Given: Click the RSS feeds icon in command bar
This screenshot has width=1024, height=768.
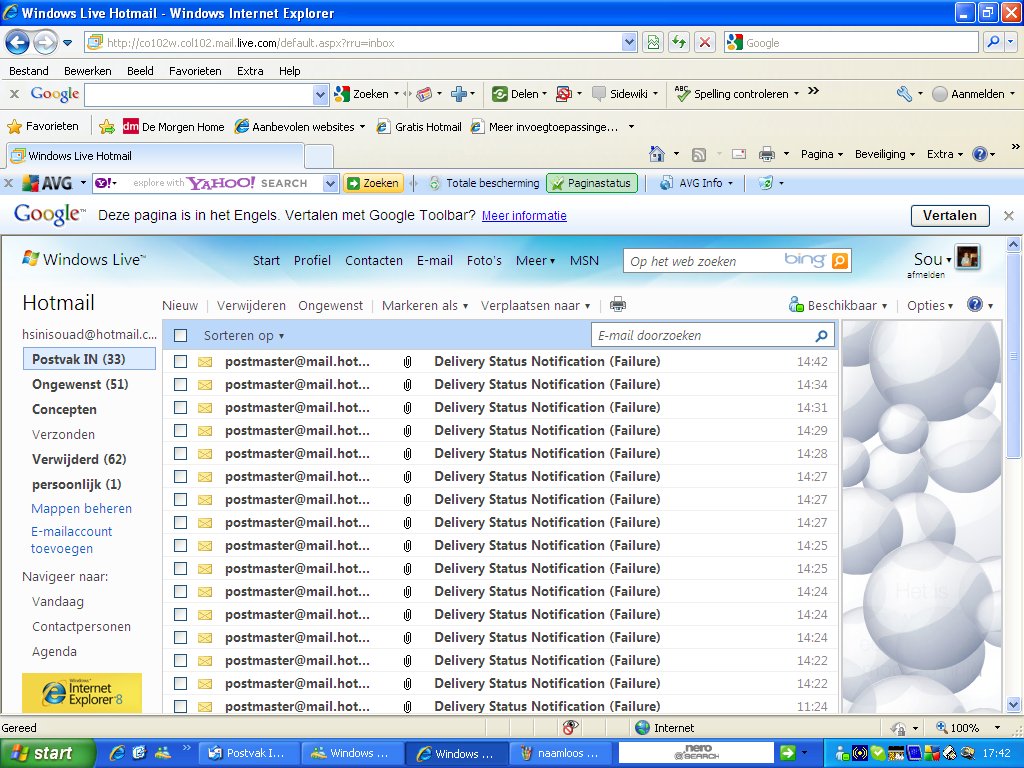Looking at the screenshot, I should click(x=699, y=155).
